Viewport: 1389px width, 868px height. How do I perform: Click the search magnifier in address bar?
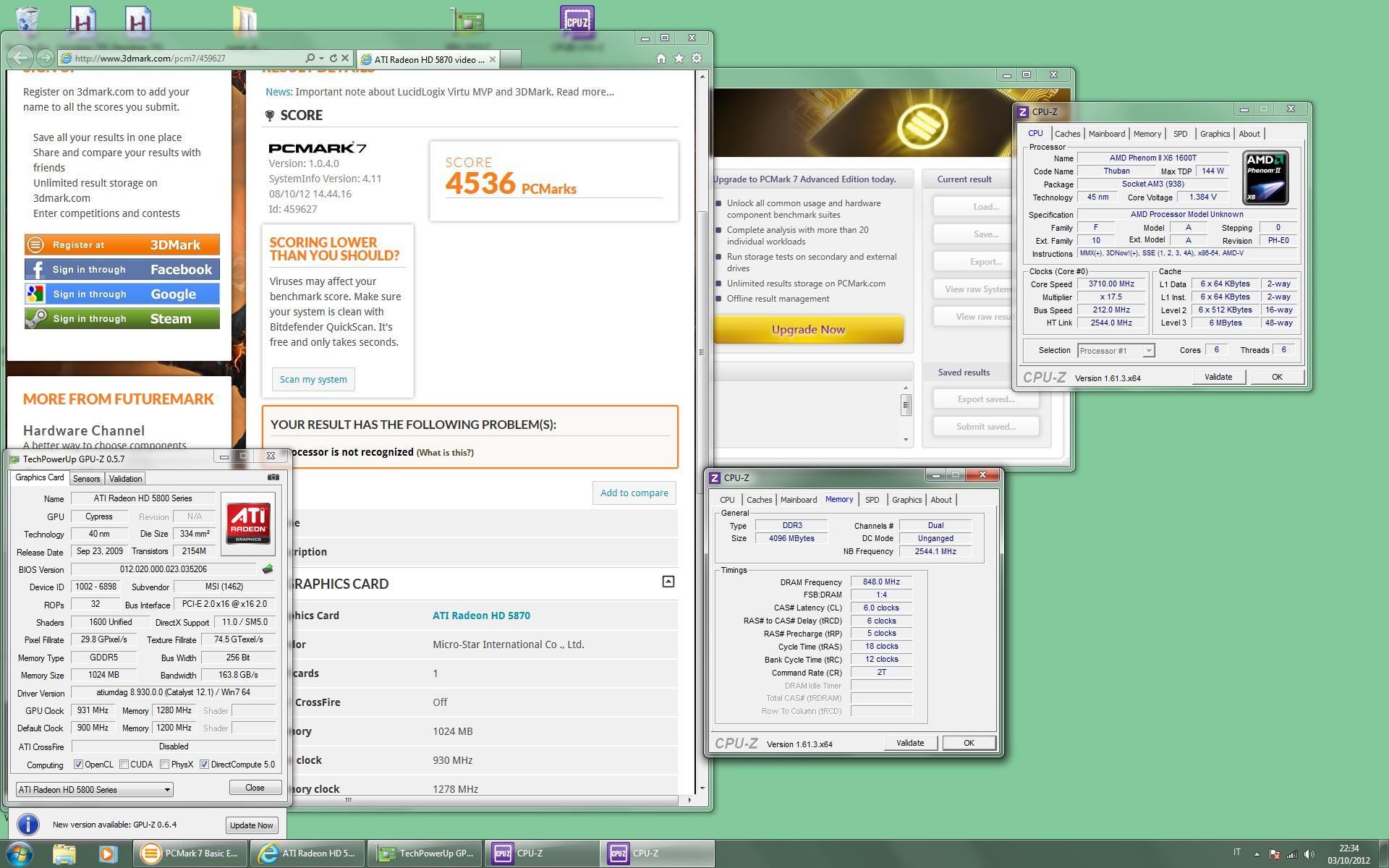click(310, 58)
